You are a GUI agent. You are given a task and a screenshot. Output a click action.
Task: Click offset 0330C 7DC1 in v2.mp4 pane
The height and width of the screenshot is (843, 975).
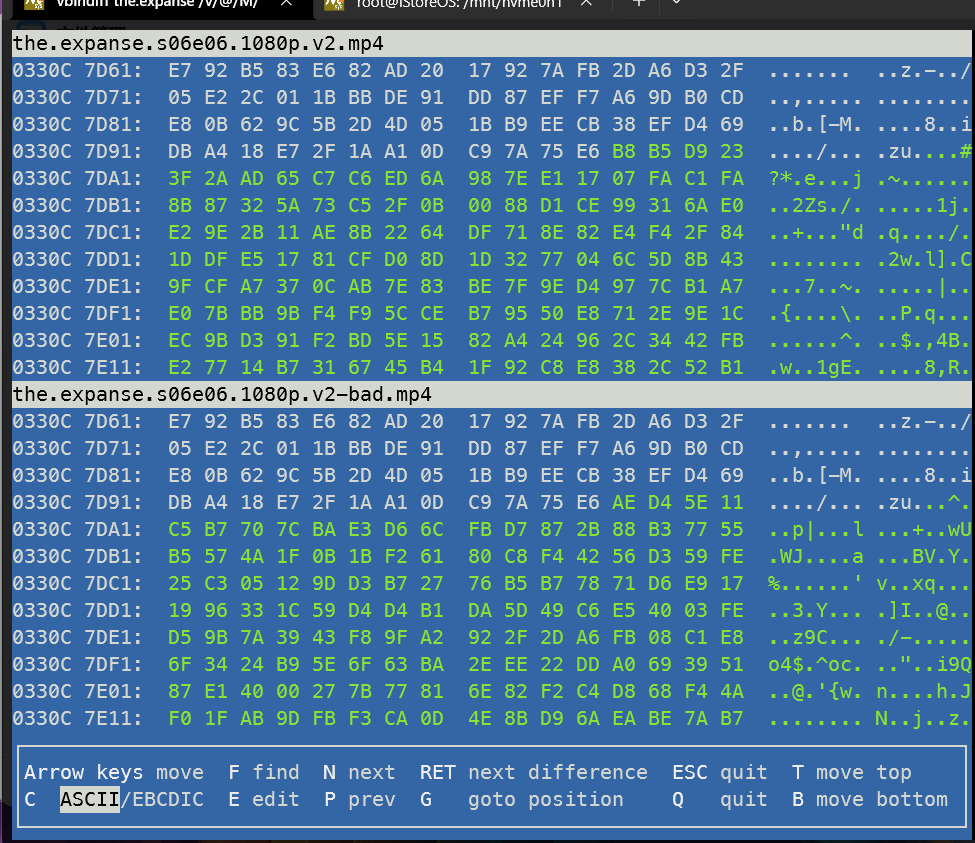pyautogui.click(x=77, y=233)
